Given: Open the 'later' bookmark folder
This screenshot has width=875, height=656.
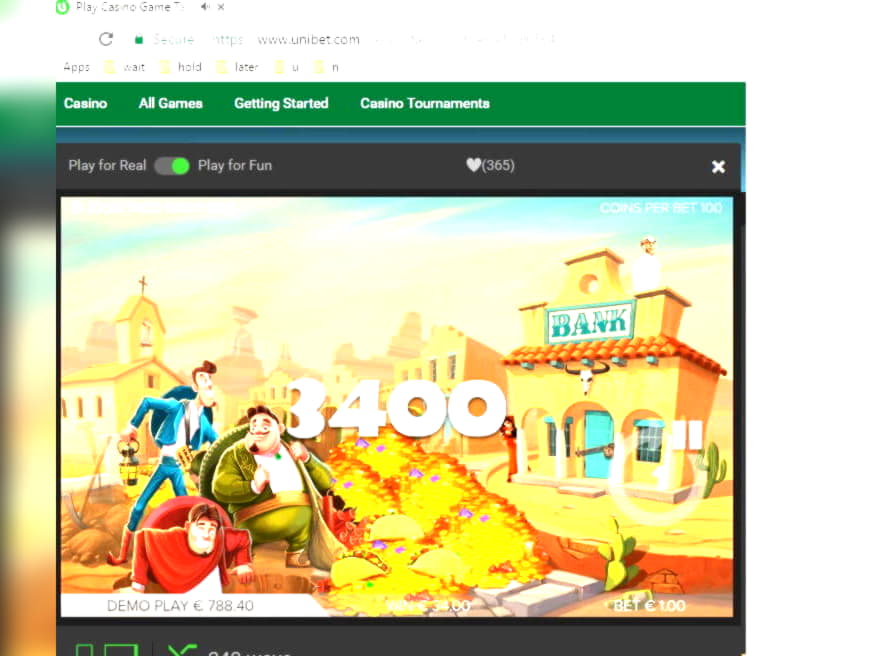Looking at the screenshot, I should point(237,67).
